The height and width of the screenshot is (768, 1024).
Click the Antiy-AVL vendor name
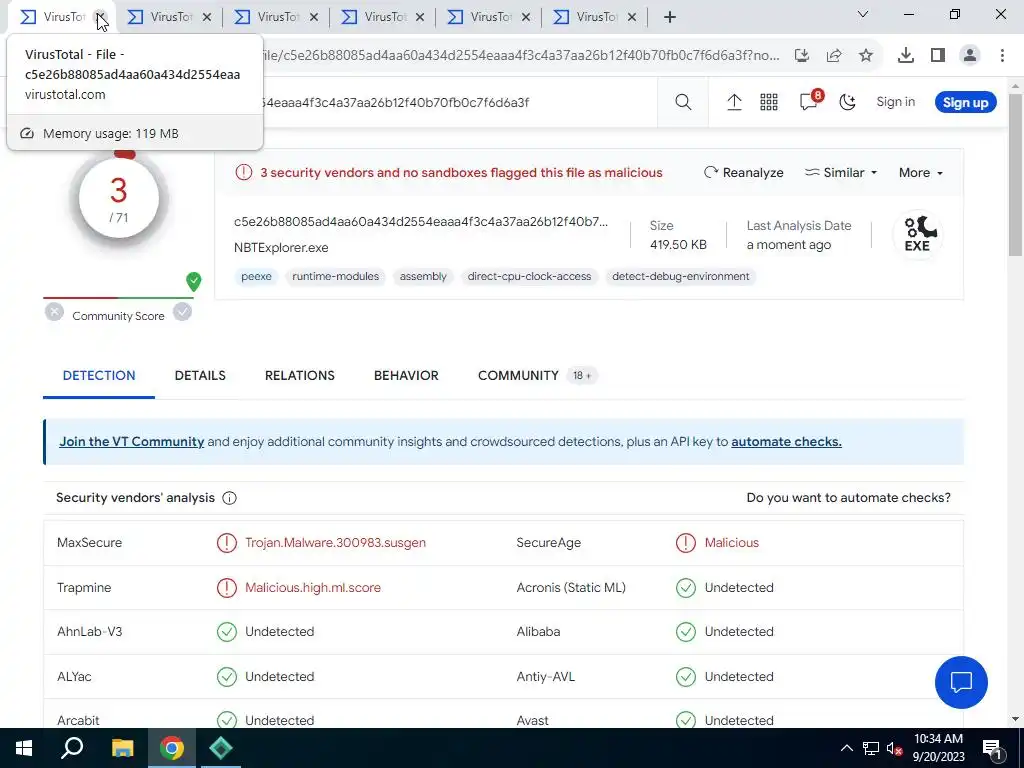[x=545, y=677]
